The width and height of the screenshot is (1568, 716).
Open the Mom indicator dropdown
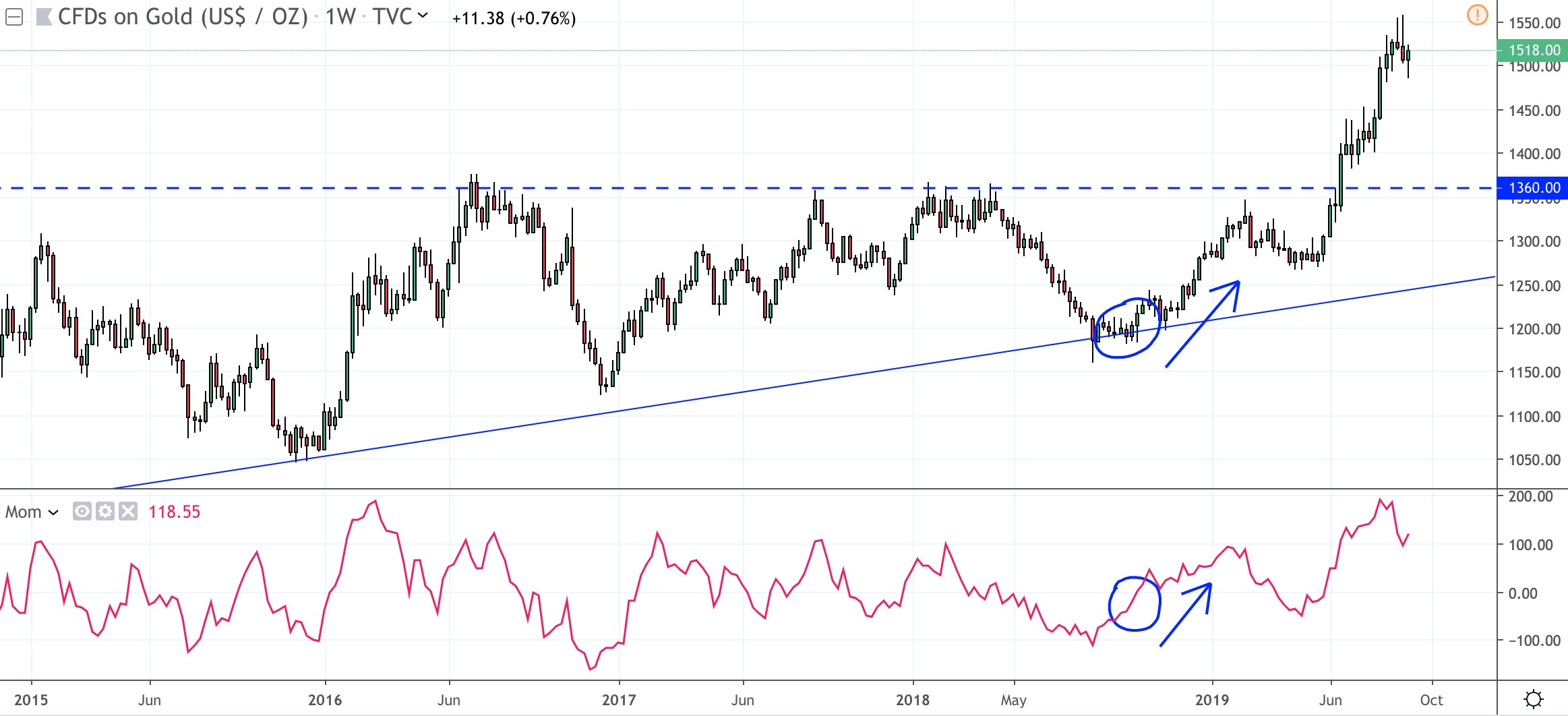[53, 513]
